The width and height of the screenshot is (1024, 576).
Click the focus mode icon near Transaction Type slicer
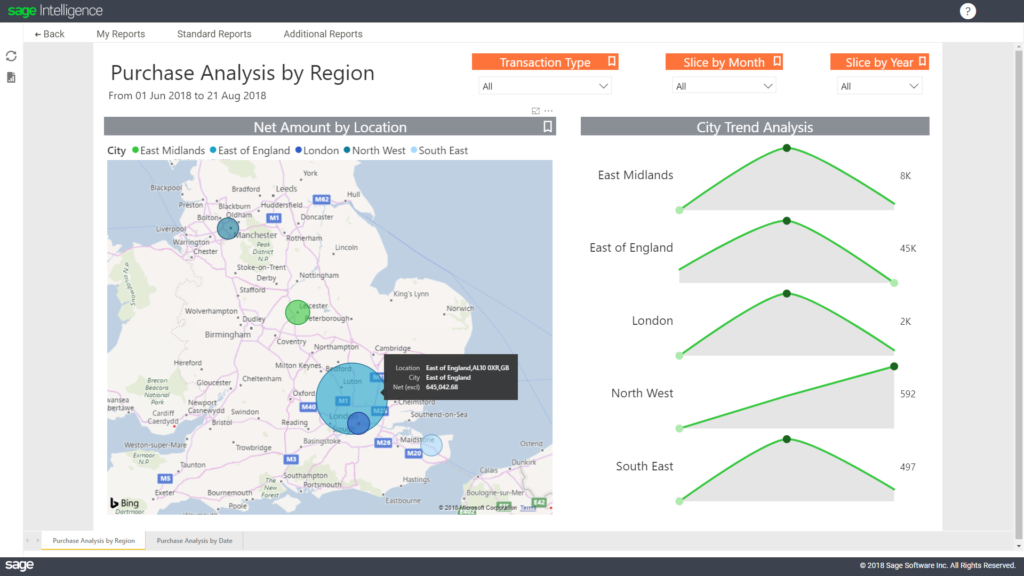point(535,112)
